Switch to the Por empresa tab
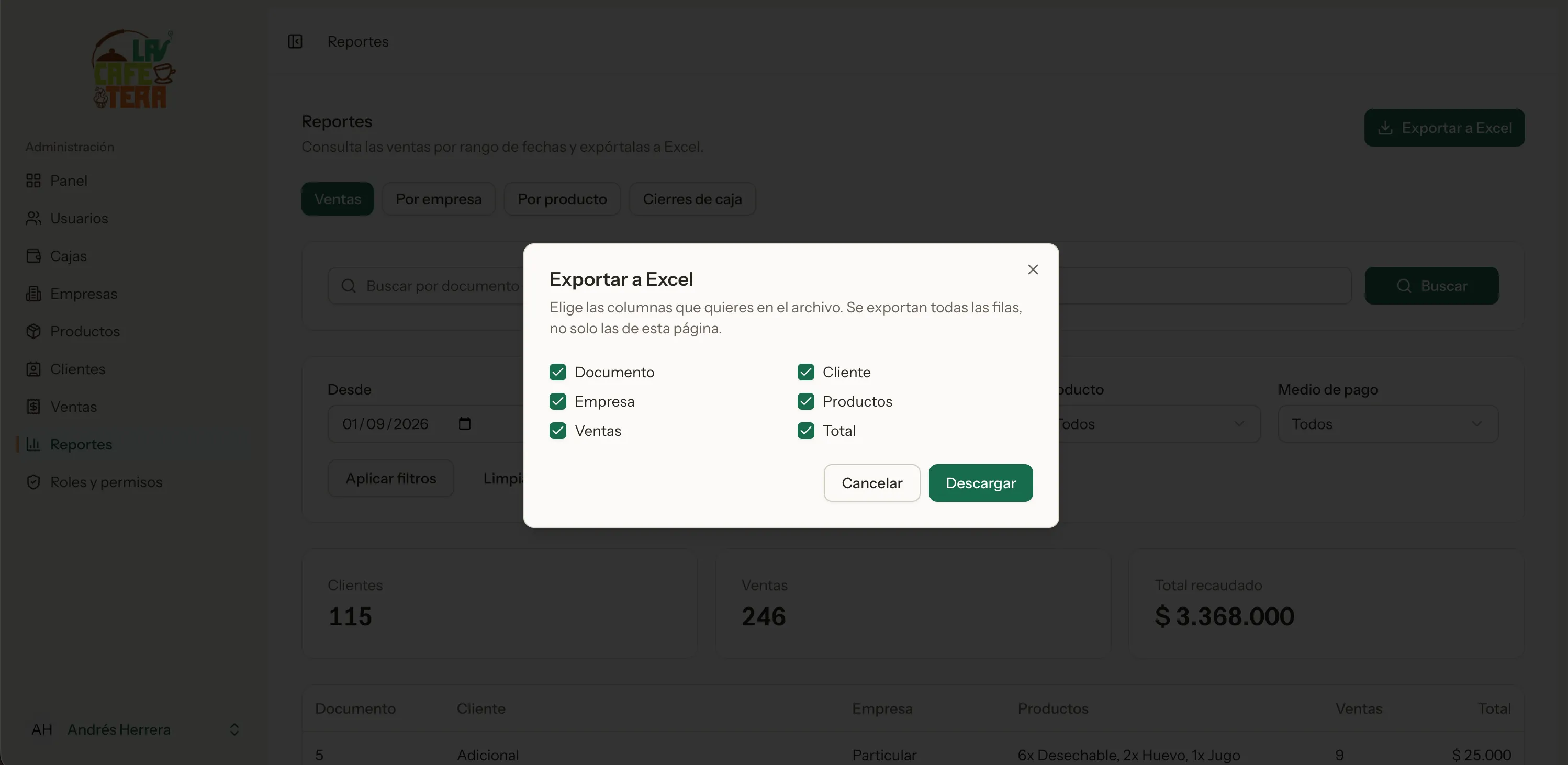 [438, 199]
